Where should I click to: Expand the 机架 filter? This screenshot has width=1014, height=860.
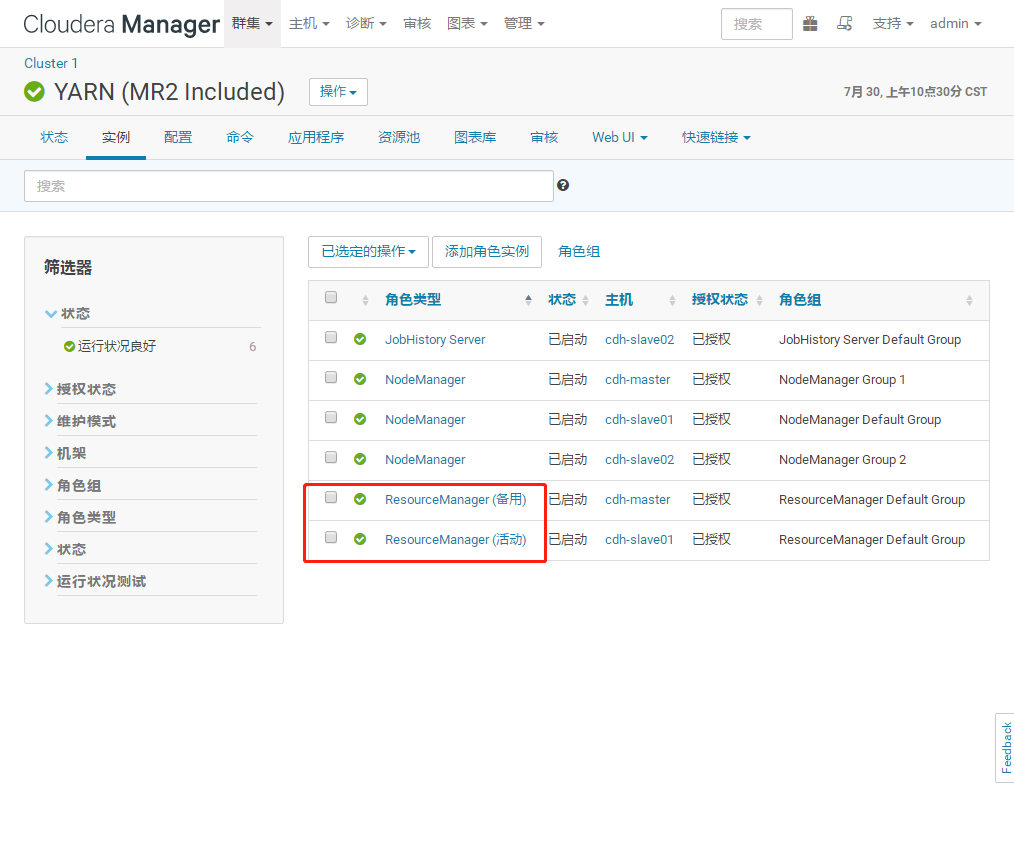(65, 453)
